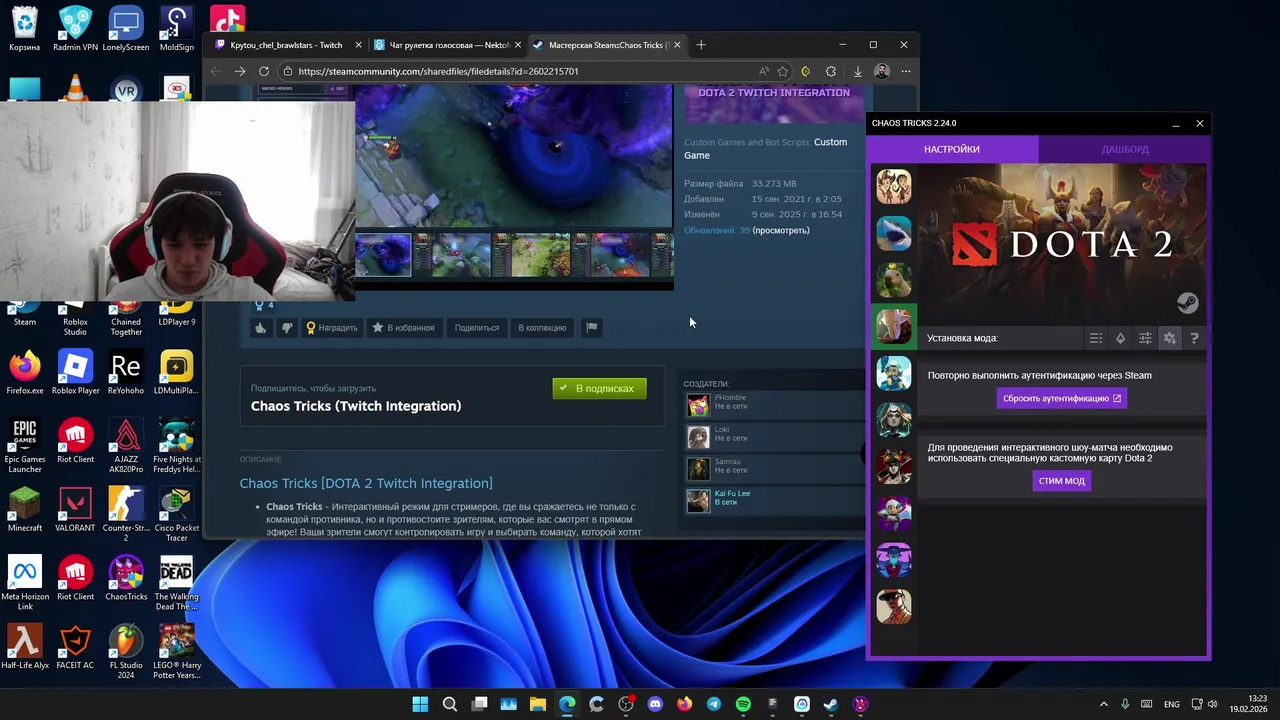The height and width of the screenshot is (720, 1280).
Task: Select the first screenshot thumbnail in Steam gallery
Action: coord(383,255)
